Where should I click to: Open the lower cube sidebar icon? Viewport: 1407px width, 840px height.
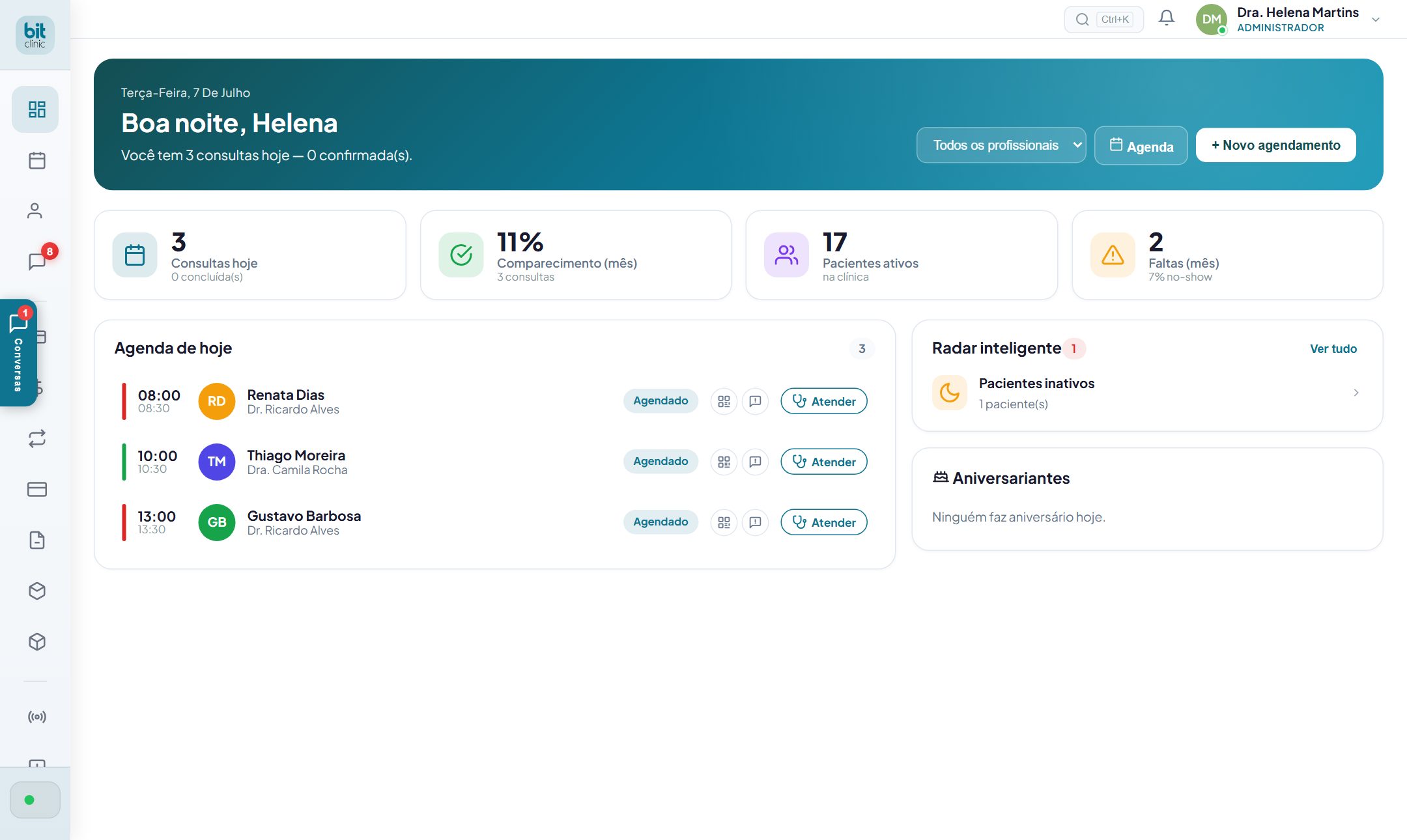point(37,641)
